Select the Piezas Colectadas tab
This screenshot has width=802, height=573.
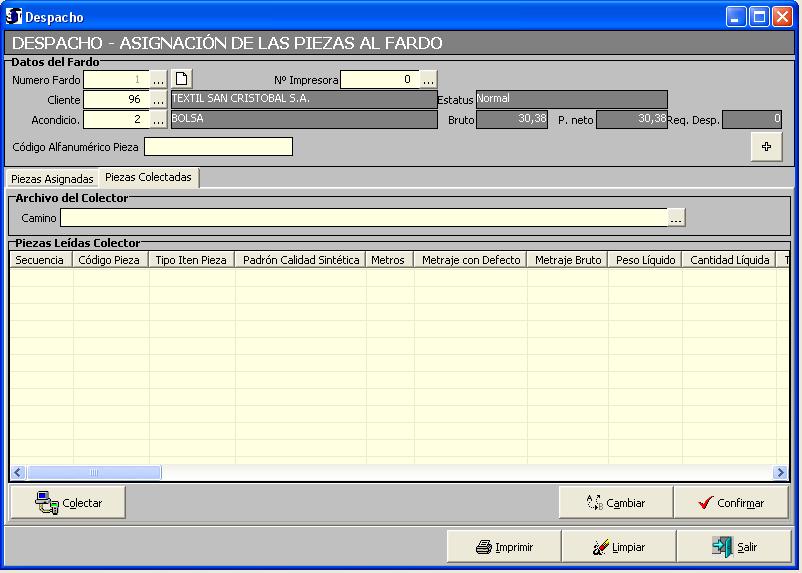tap(148, 177)
